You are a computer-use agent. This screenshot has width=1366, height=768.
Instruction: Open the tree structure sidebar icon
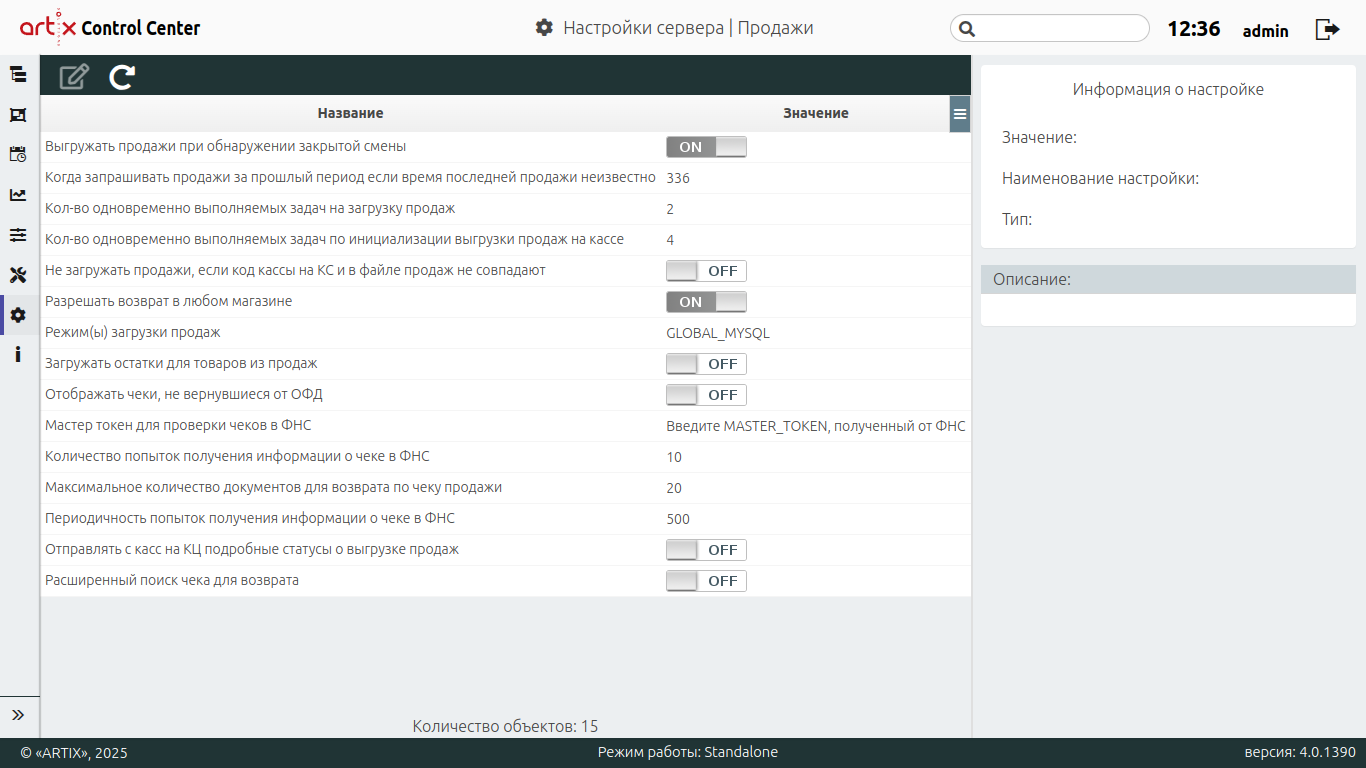[x=18, y=74]
